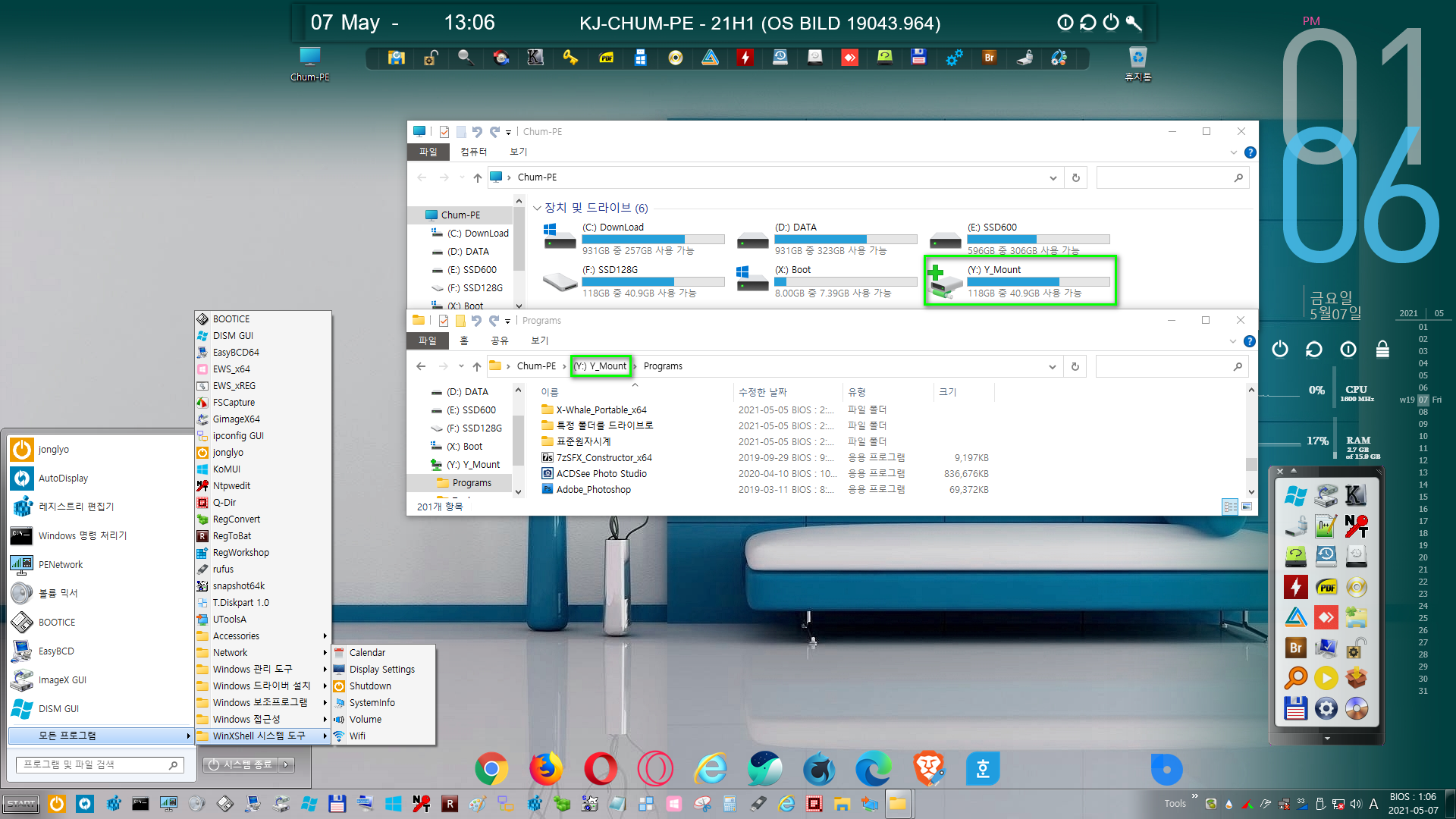Click the key icon in top launcher bar
Image resolution: width=1456 pixels, height=819 pixels.
pos(570,58)
